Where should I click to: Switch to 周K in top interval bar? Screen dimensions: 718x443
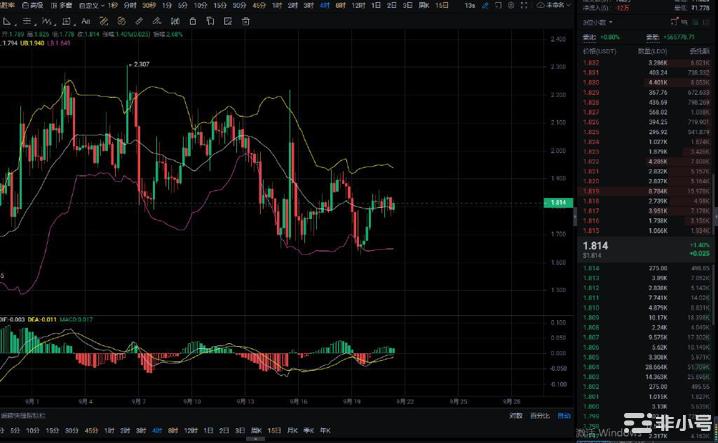point(424,5)
